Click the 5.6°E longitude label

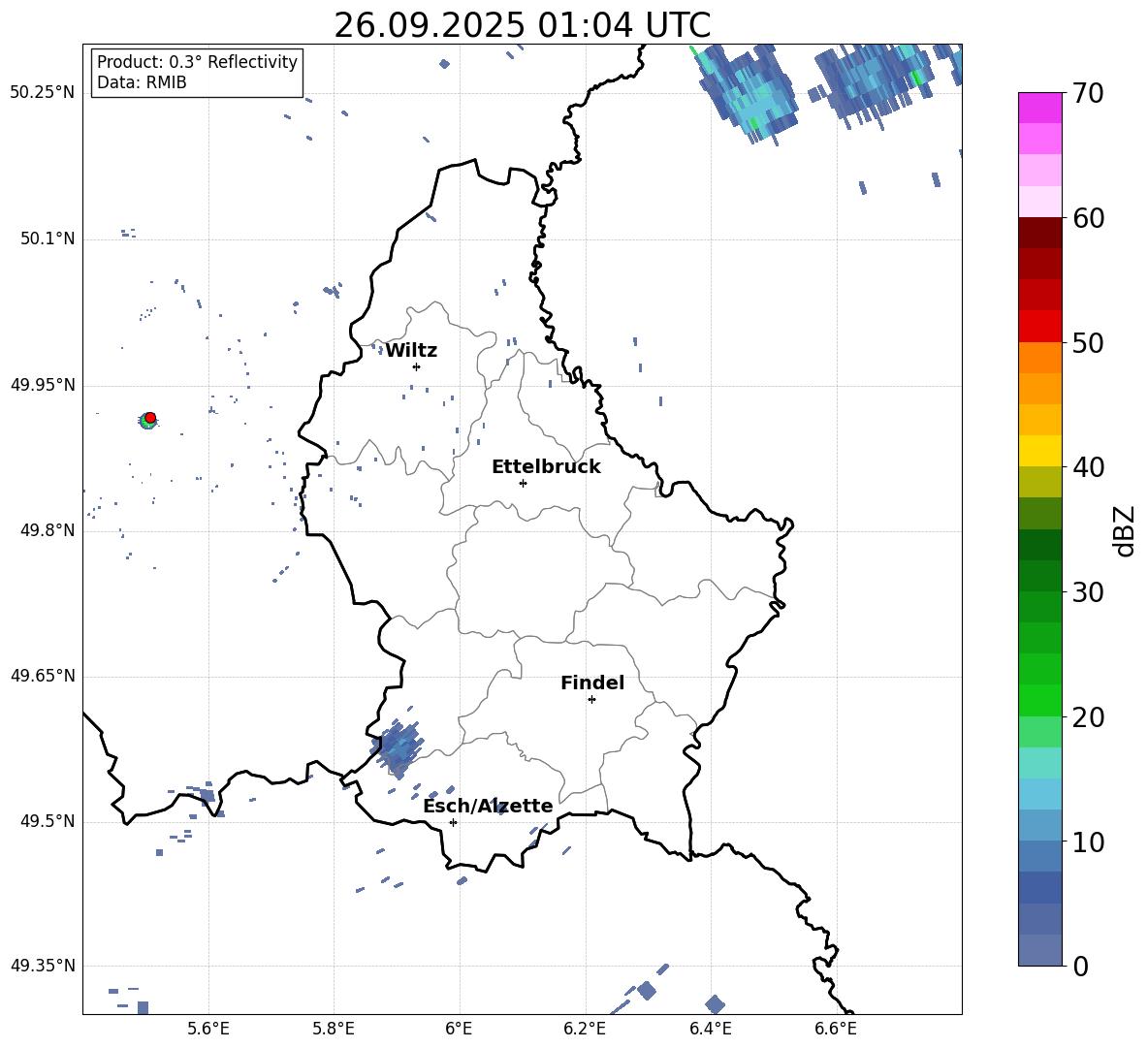(208, 1029)
